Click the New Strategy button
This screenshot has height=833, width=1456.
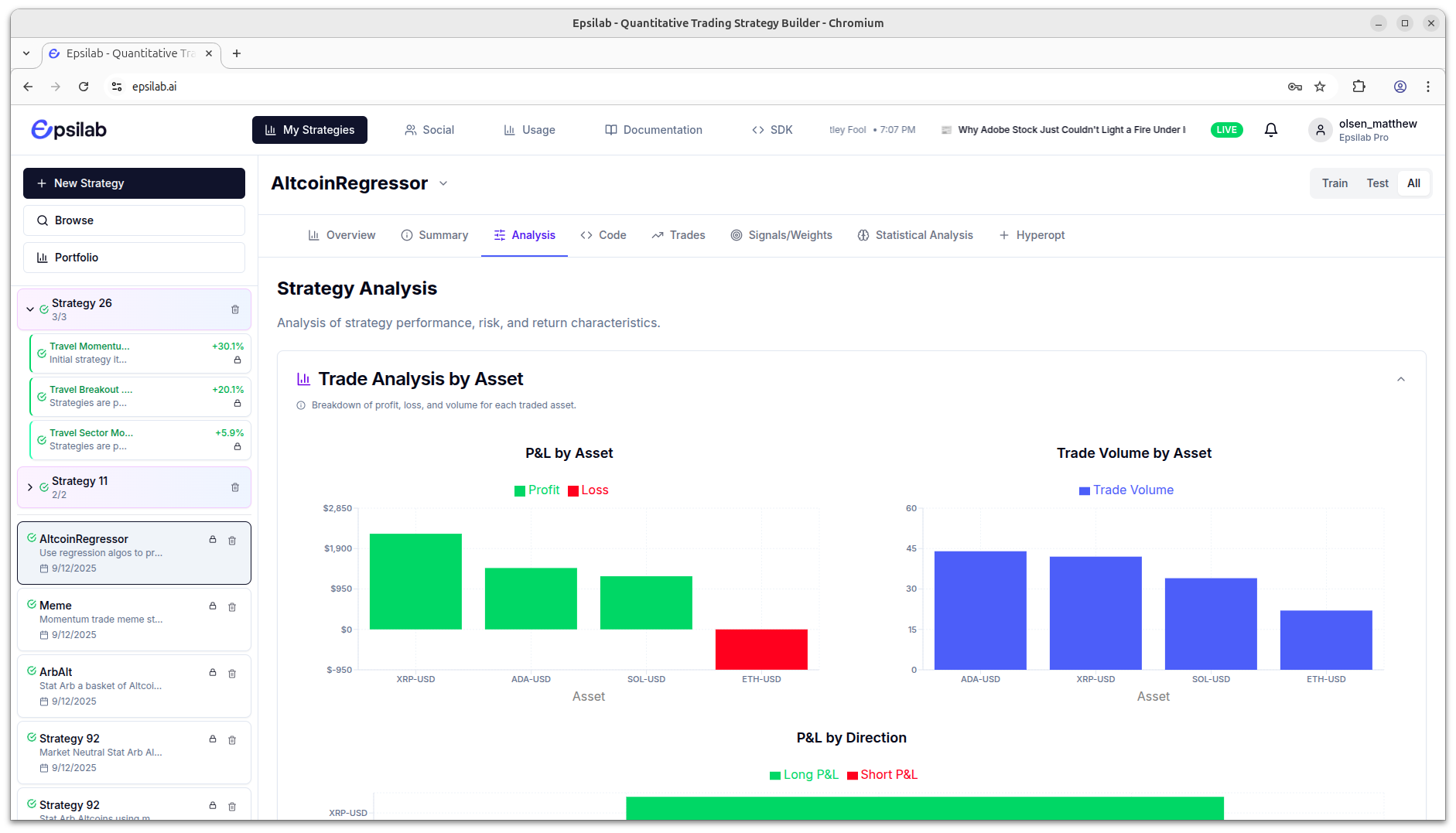click(134, 183)
